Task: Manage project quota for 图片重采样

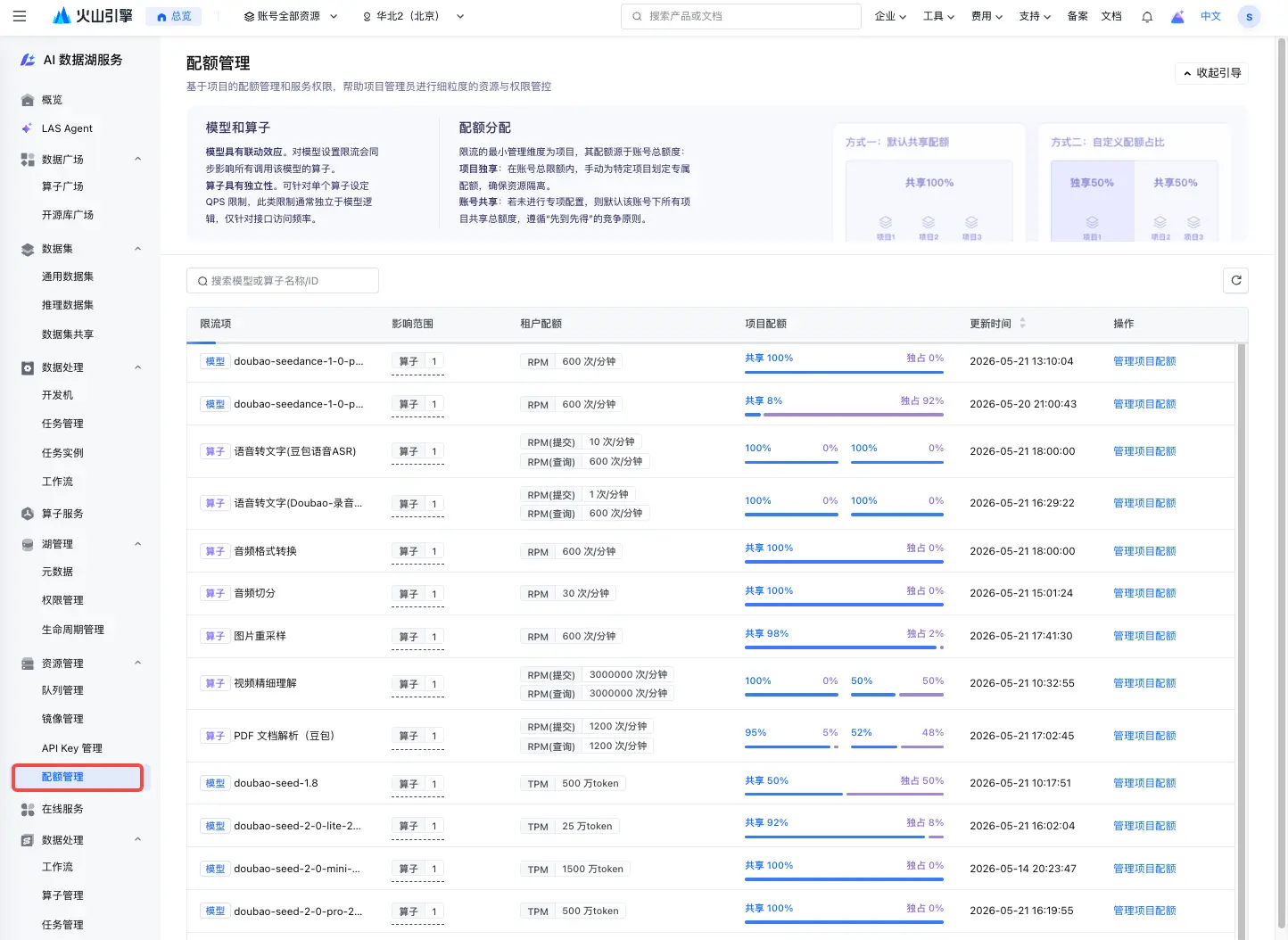Action: click(1144, 636)
